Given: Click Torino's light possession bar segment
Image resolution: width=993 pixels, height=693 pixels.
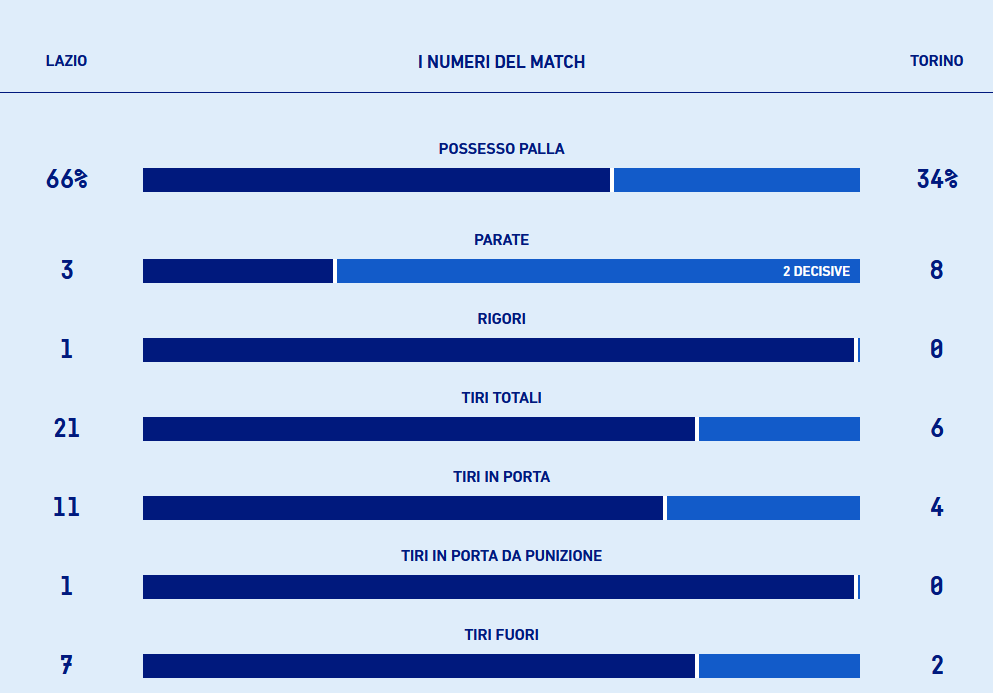Looking at the screenshot, I should 736,180.
